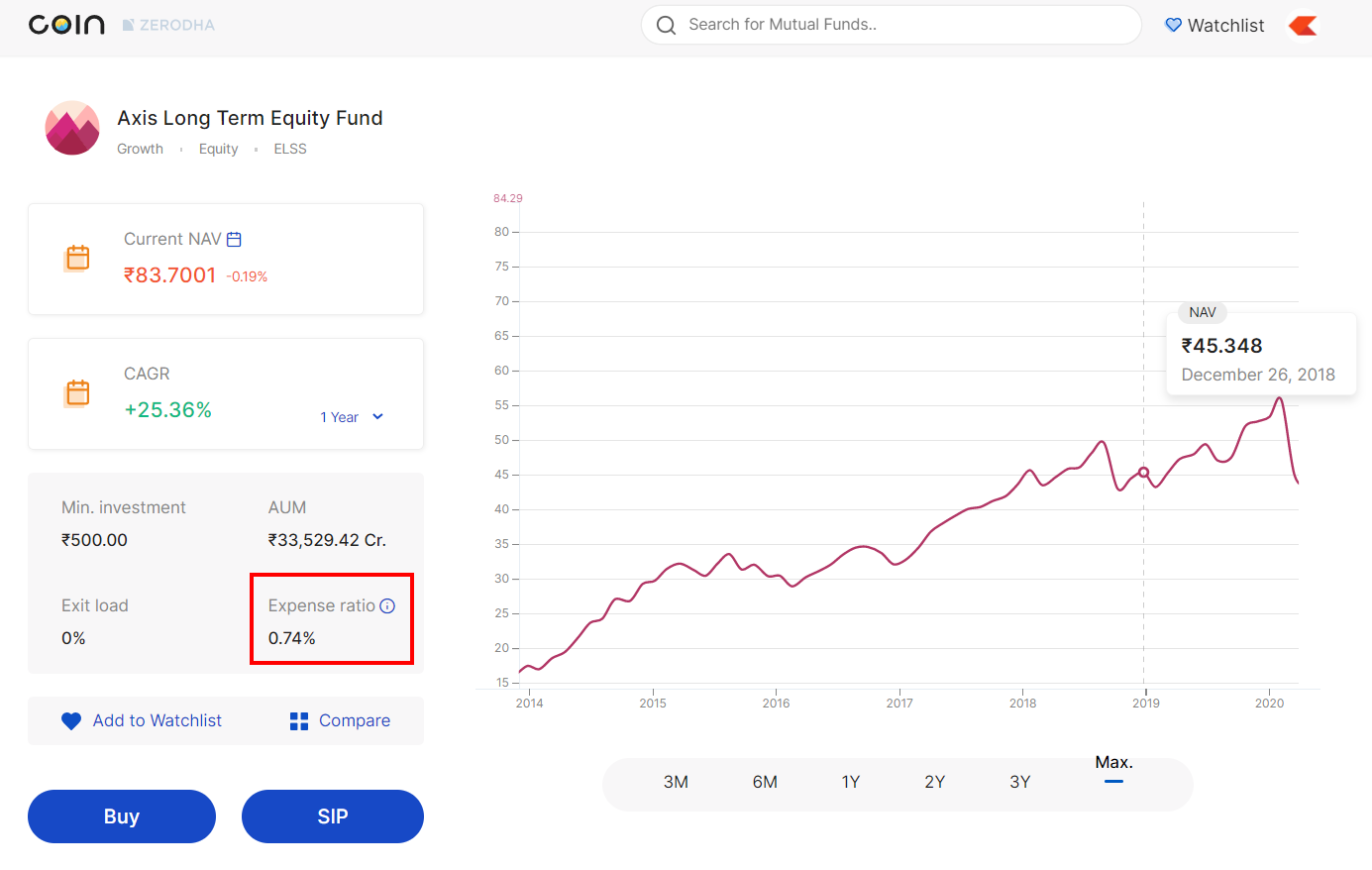
Task: Click the December 26, 2018 date in tooltip
Action: pyautogui.click(x=1258, y=375)
